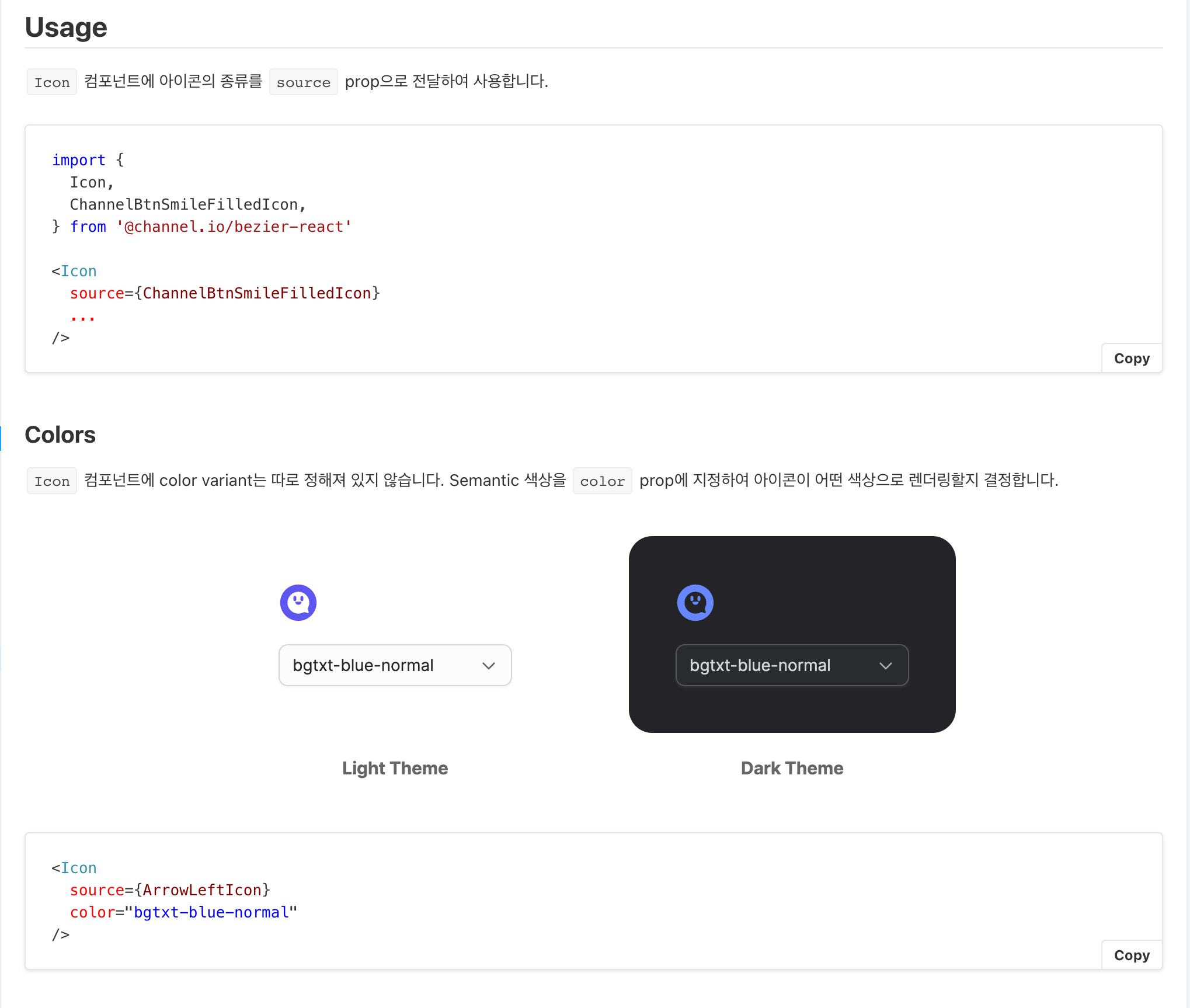This screenshot has width=1190, height=1008.
Task: Click the Light Theme caption
Action: [395, 768]
